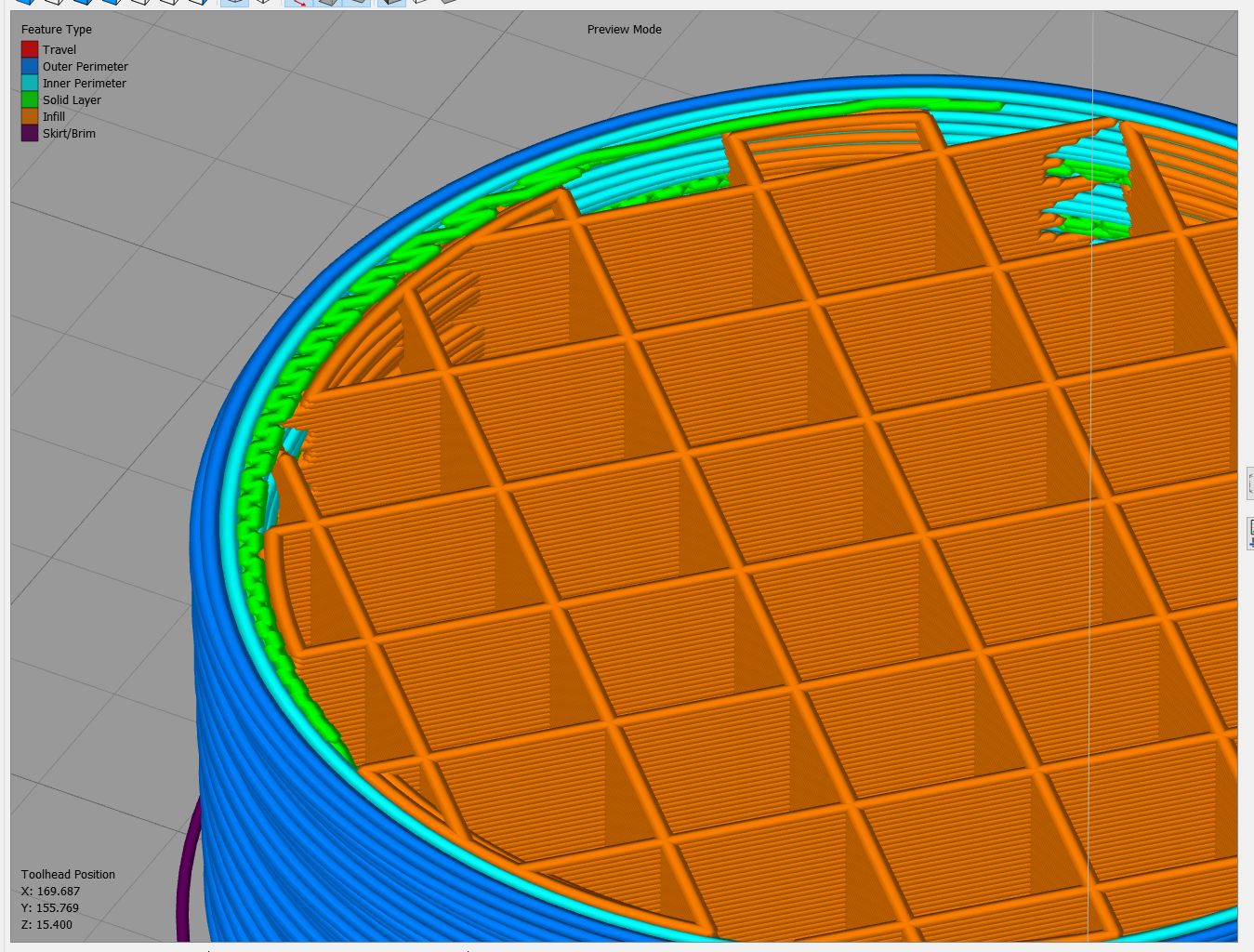Select the "Infill" legend label
This screenshot has height=952, width=1254.
(54, 117)
